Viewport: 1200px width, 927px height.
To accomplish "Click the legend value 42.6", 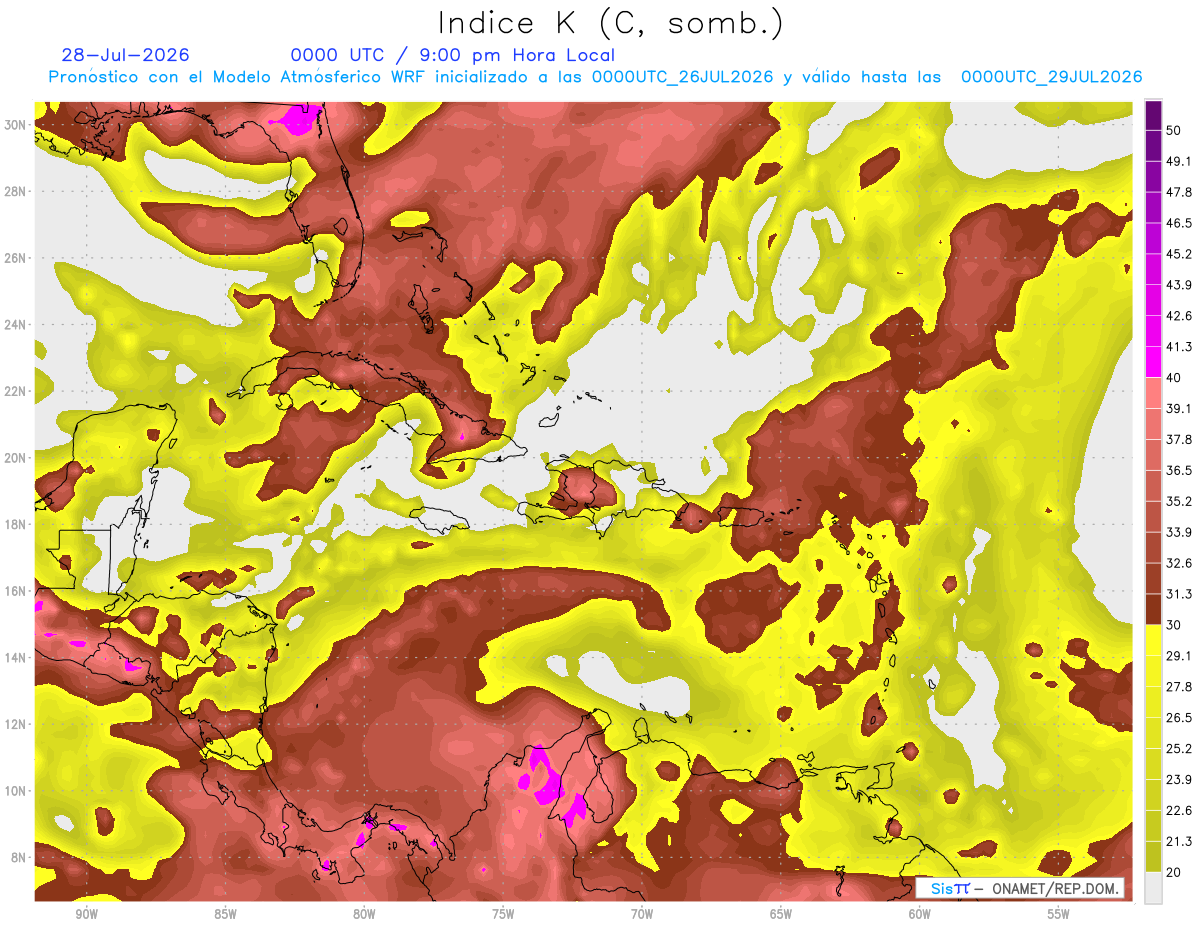I will [x=1179, y=316].
